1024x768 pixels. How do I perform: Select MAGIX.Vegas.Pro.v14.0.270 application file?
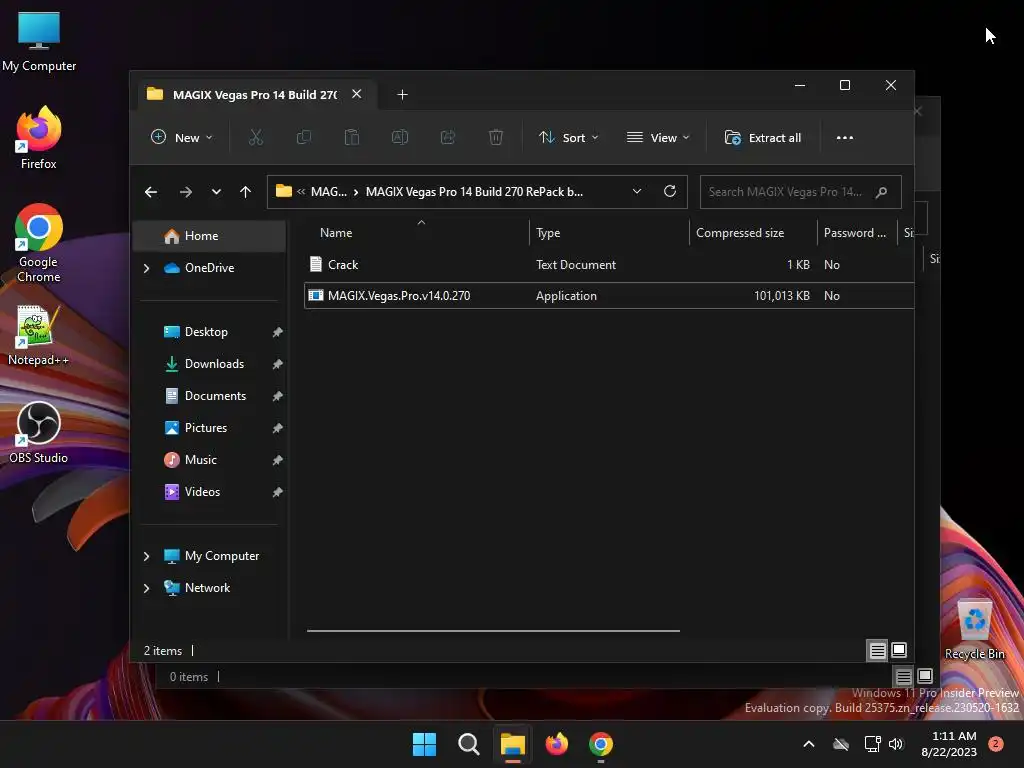[x=609, y=296]
